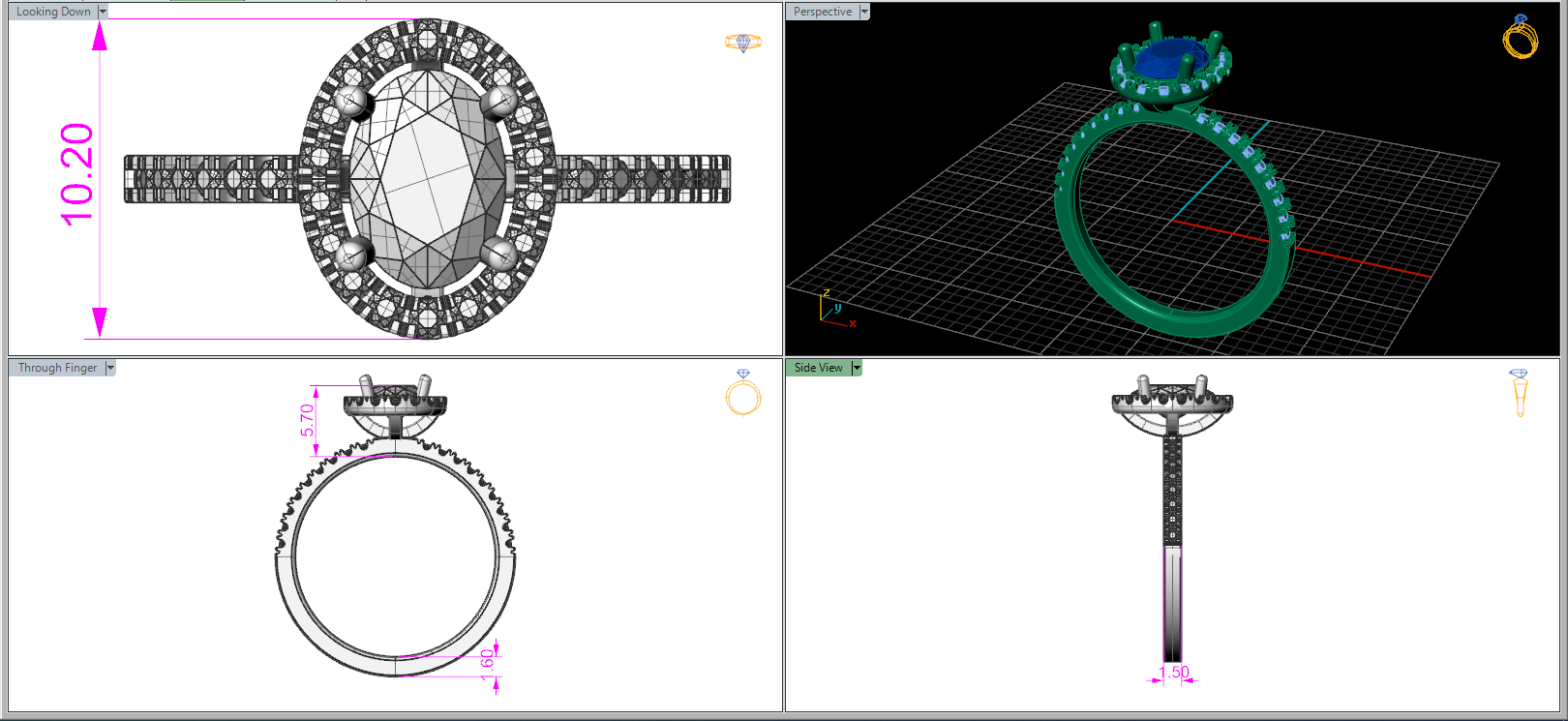The height and width of the screenshot is (721, 1568).
Task: Select the 1.50 dimension in Side View
Action: [1174, 672]
